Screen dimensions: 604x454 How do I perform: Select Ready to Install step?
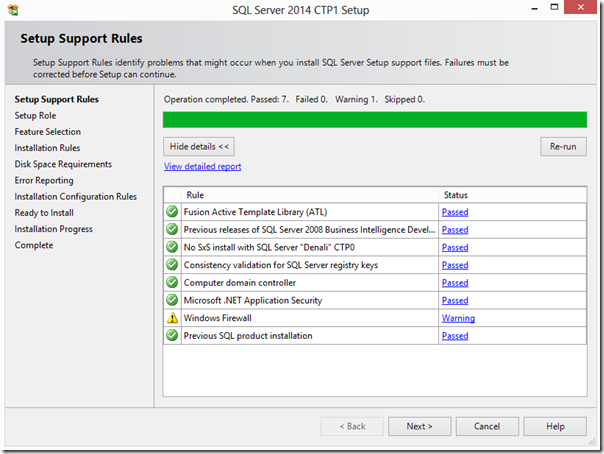click(x=44, y=213)
